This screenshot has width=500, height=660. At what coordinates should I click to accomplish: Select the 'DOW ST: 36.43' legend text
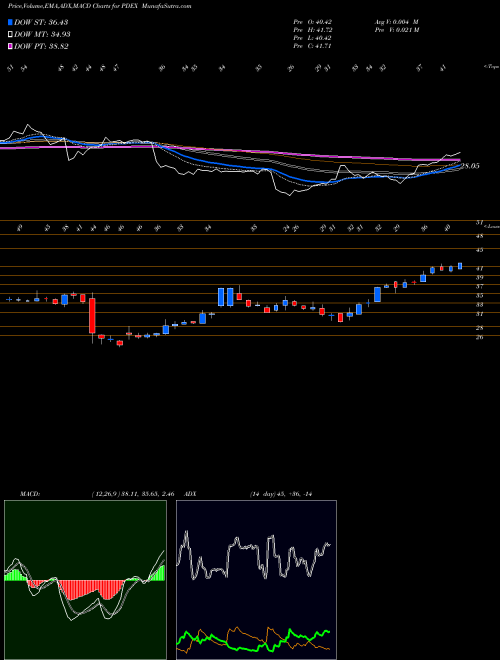pyautogui.click(x=41, y=22)
